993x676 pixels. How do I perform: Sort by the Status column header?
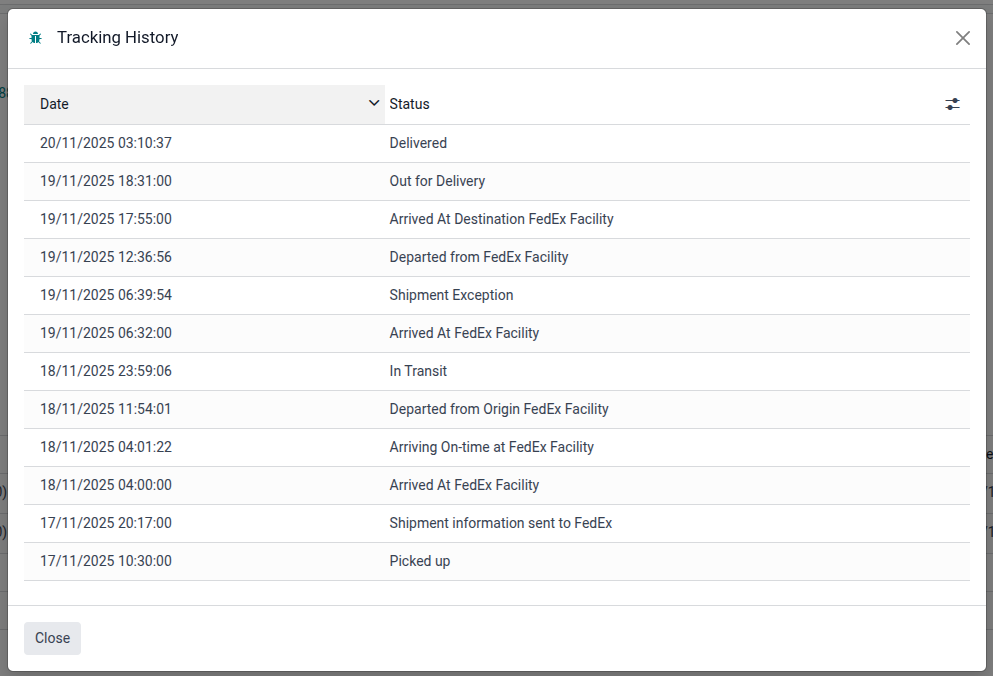[409, 105]
